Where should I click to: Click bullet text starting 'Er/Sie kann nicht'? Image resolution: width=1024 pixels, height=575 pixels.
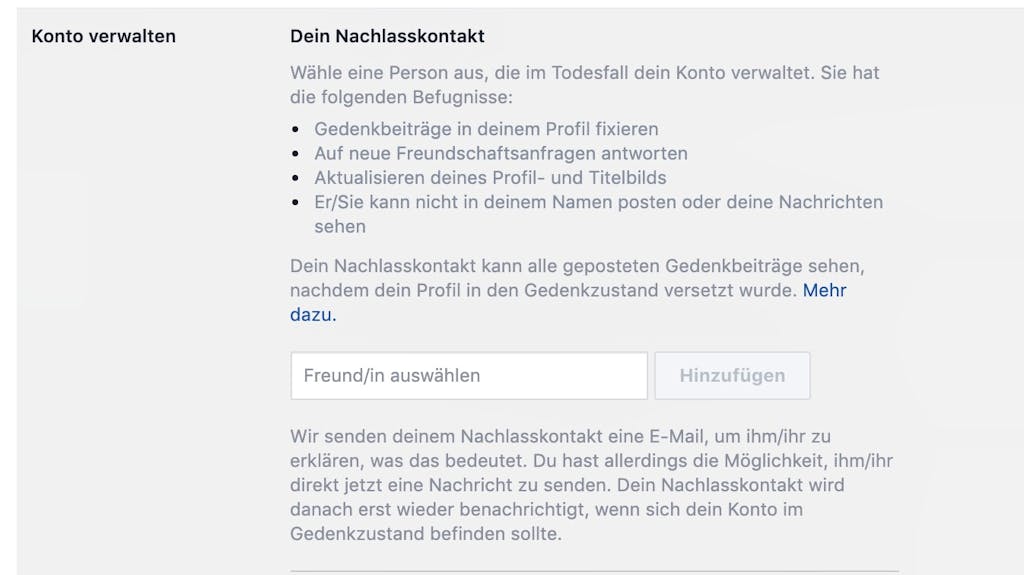tap(598, 214)
